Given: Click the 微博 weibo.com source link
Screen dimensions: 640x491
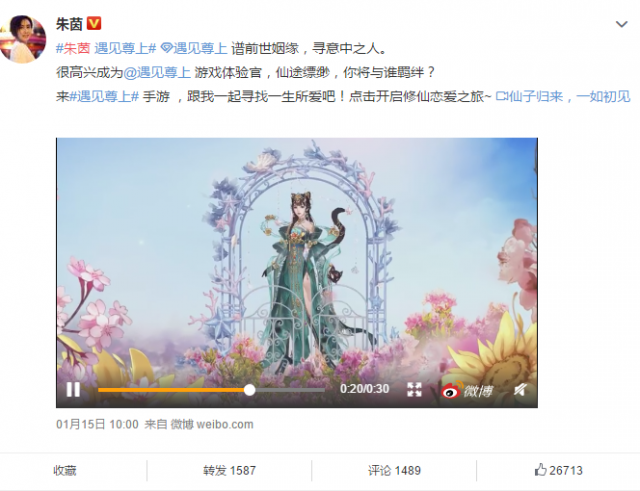Looking at the screenshot, I should pos(212,424).
